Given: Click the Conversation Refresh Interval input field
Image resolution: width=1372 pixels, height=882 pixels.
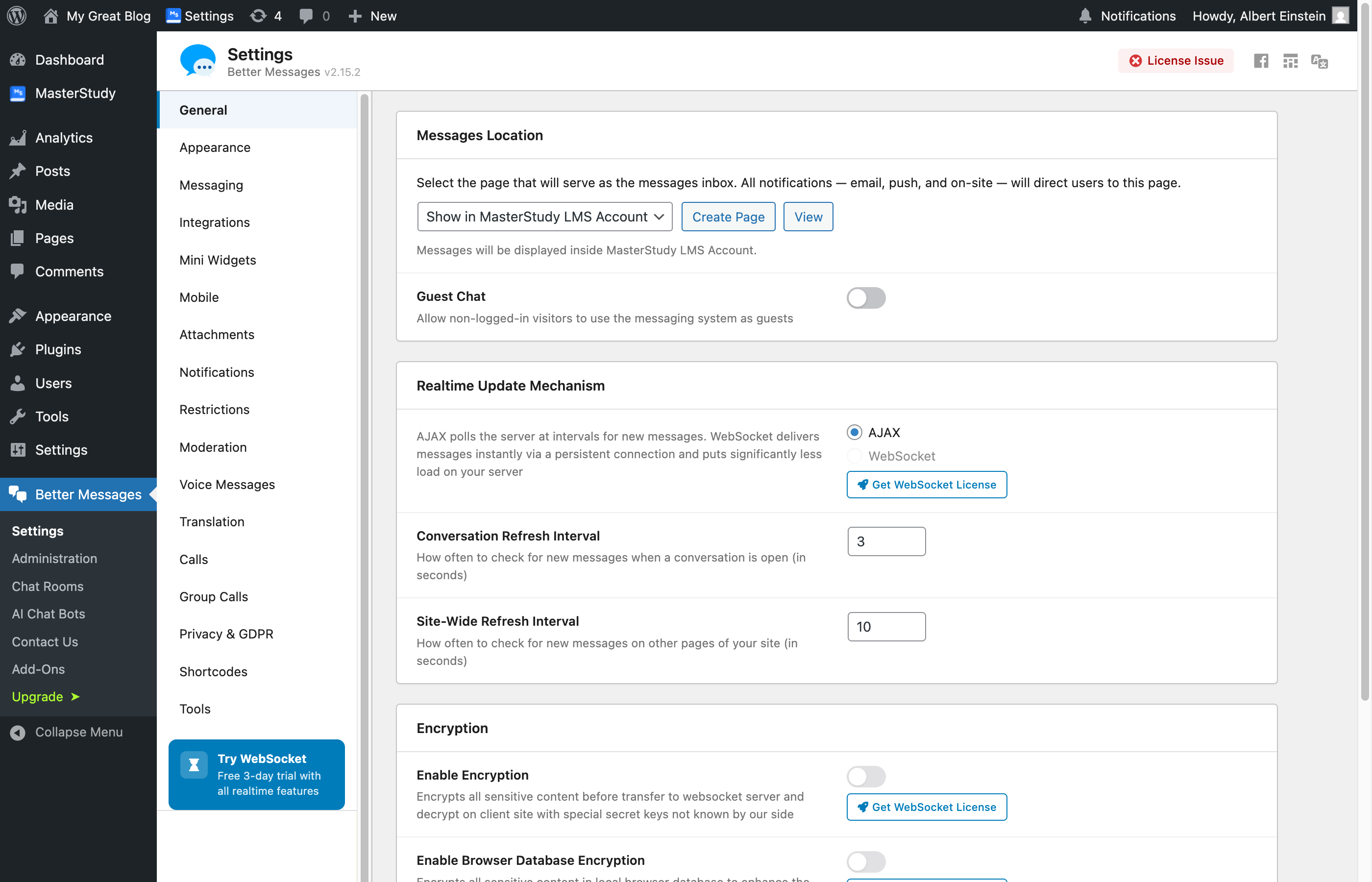Looking at the screenshot, I should (x=886, y=541).
